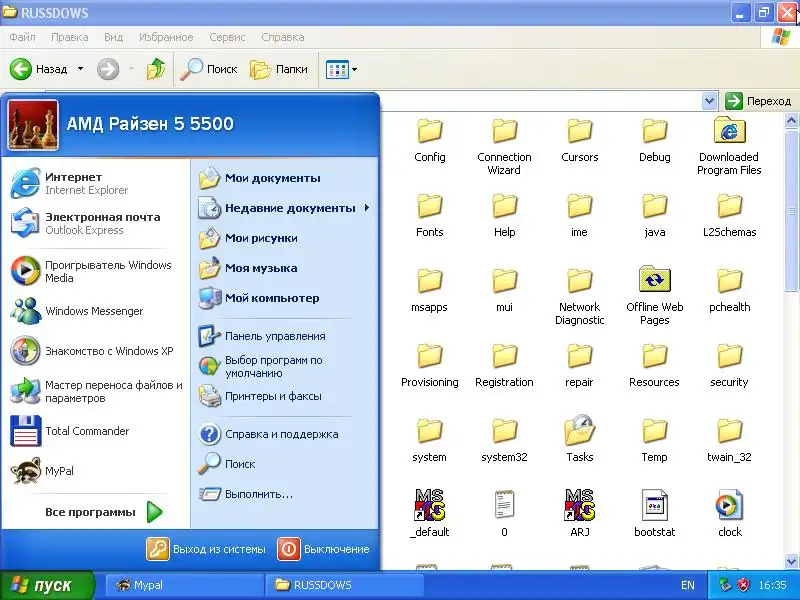Screen dimensions: 800x600
Task: Launch Мастер переноса файлов и параметров
Action: 95,391
